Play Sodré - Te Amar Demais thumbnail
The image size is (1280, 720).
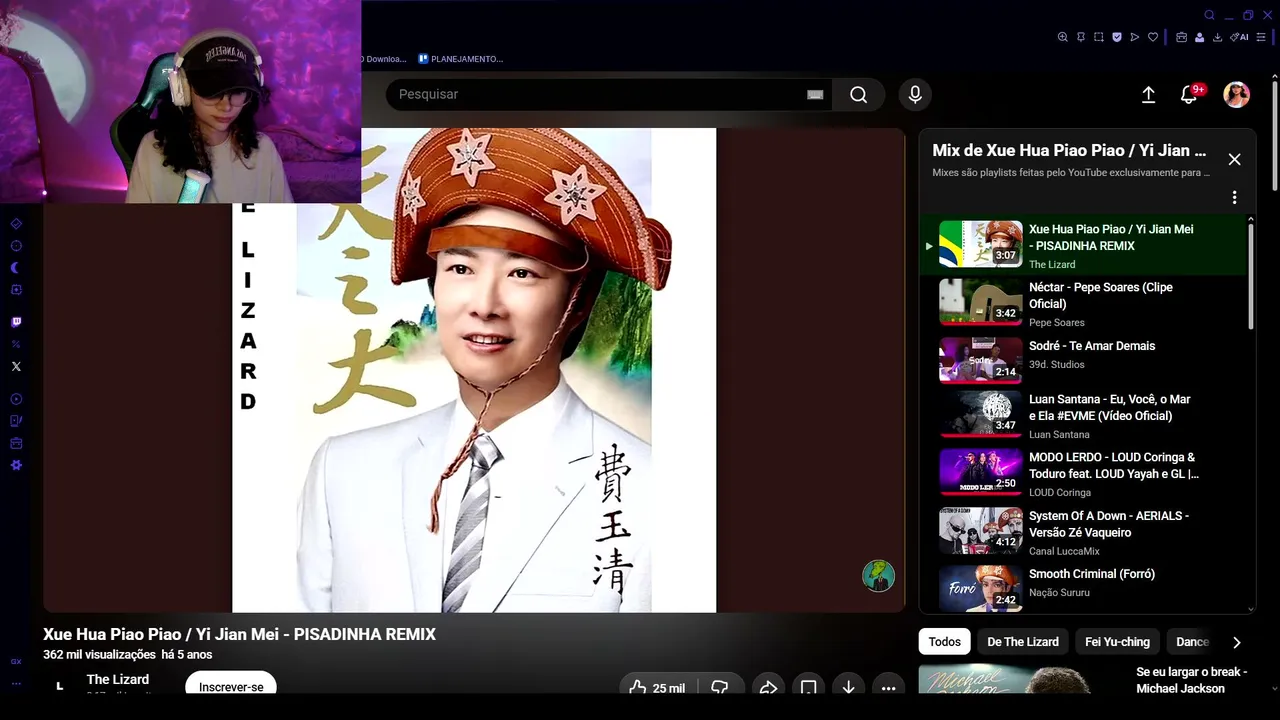pyautogui.click(x=980, y=360)
